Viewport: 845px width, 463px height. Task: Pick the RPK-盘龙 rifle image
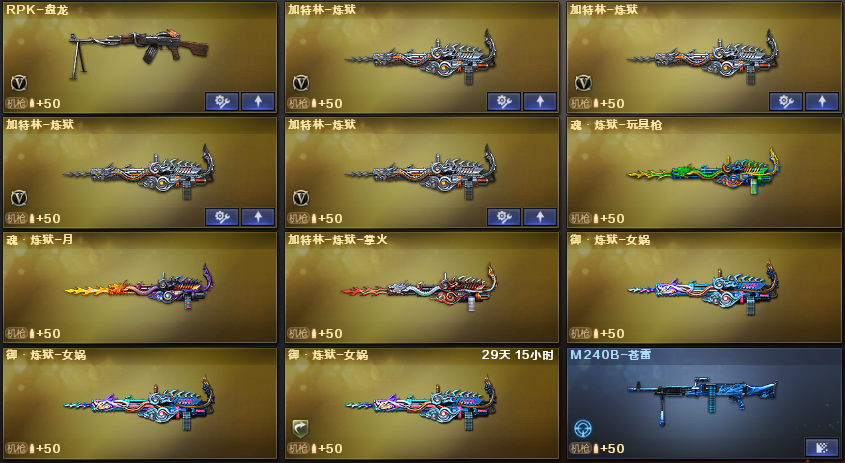click(x=138, y=53)
